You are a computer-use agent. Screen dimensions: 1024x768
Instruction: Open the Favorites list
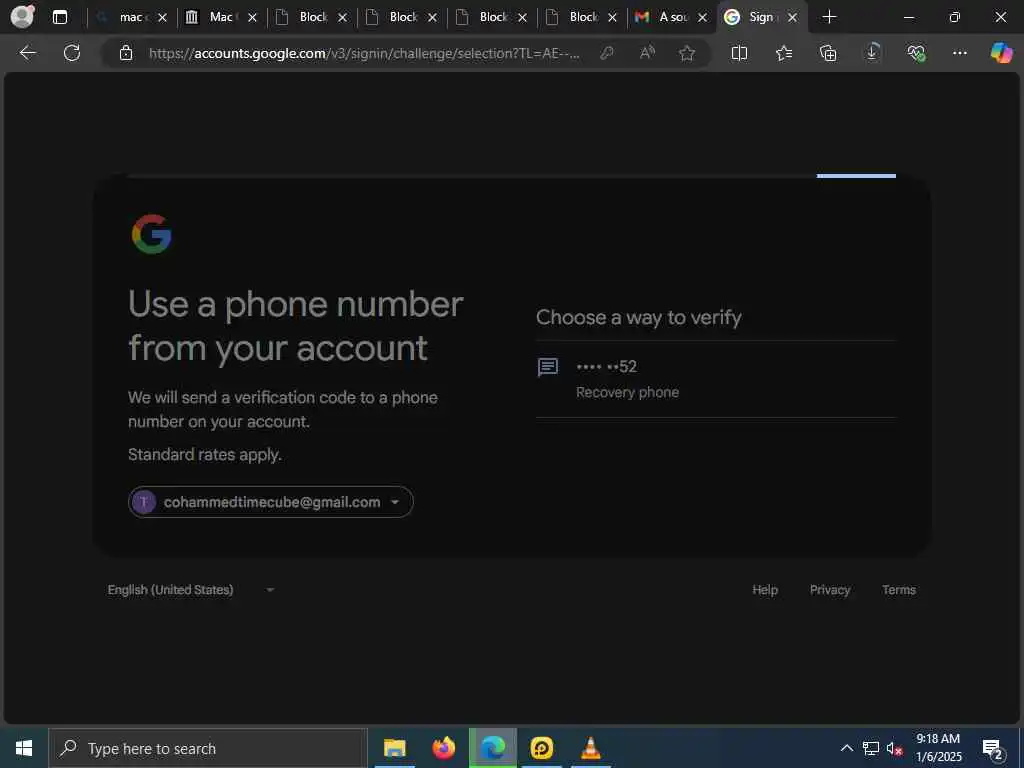(x=784, y=53)
